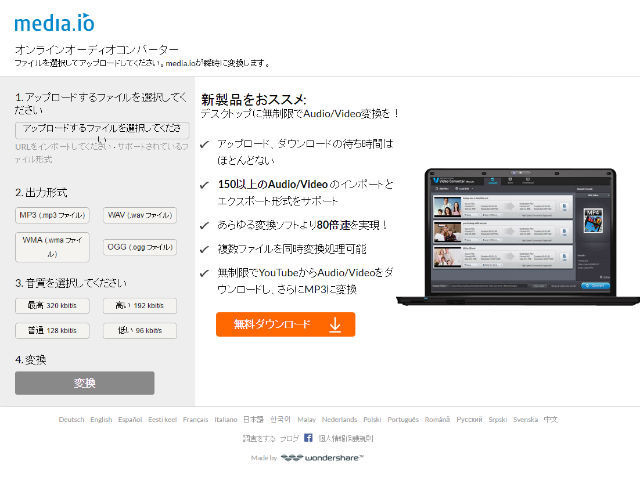Viewport: 640px width, 480px height.
Task: Switch language to Italiano
Action: pos(226,420)
